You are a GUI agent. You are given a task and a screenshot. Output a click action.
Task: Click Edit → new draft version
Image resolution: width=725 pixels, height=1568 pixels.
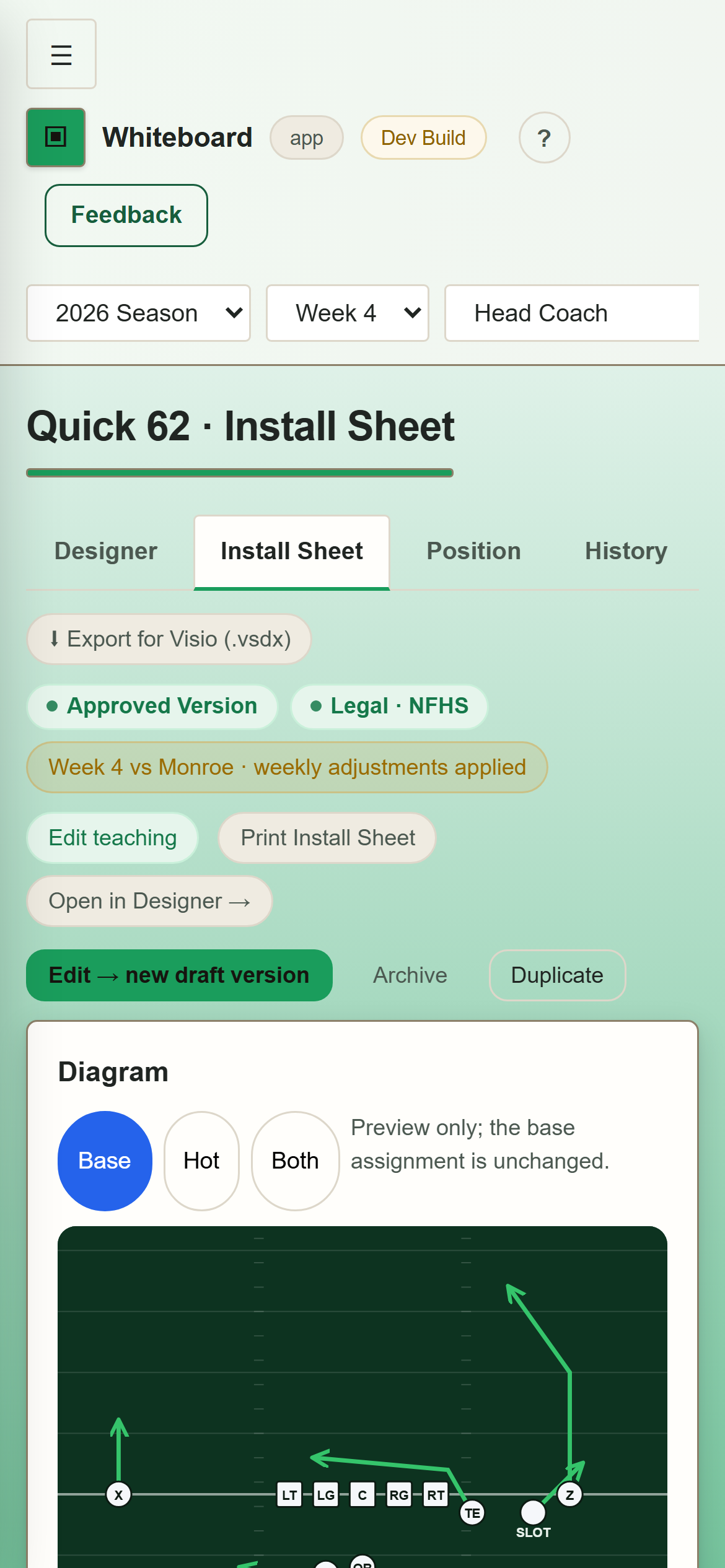[179, 975]
